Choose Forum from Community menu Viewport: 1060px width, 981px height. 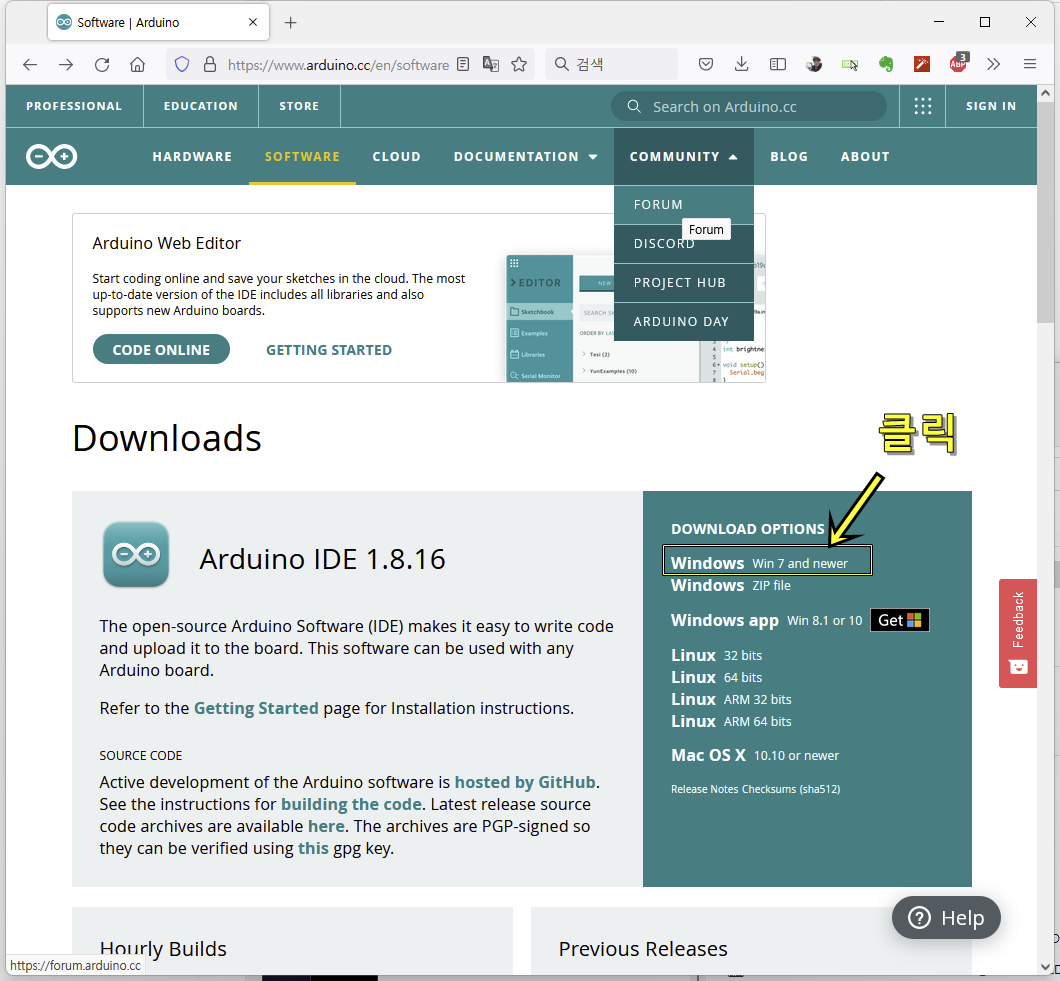tap(683, 205)
